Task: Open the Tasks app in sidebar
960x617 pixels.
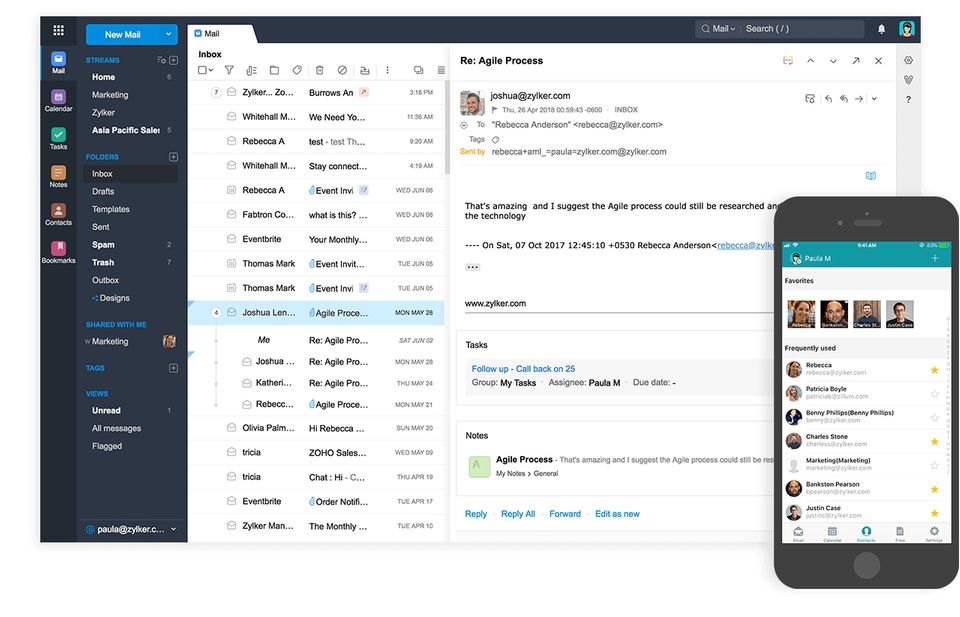Action: click(58, 139)
